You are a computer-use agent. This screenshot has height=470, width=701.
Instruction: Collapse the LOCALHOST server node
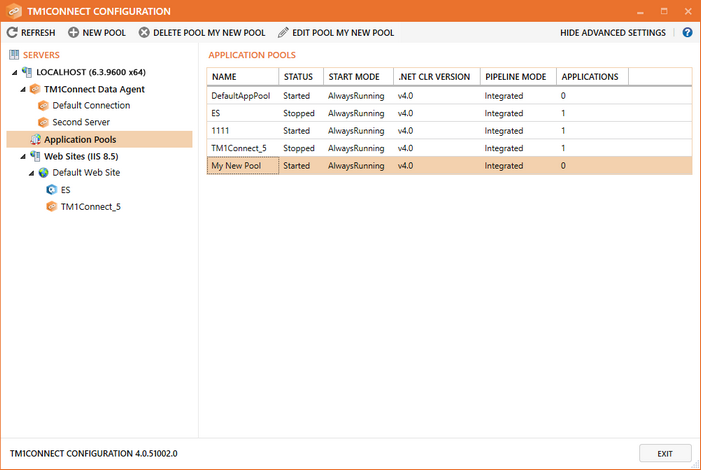[15, 72]
